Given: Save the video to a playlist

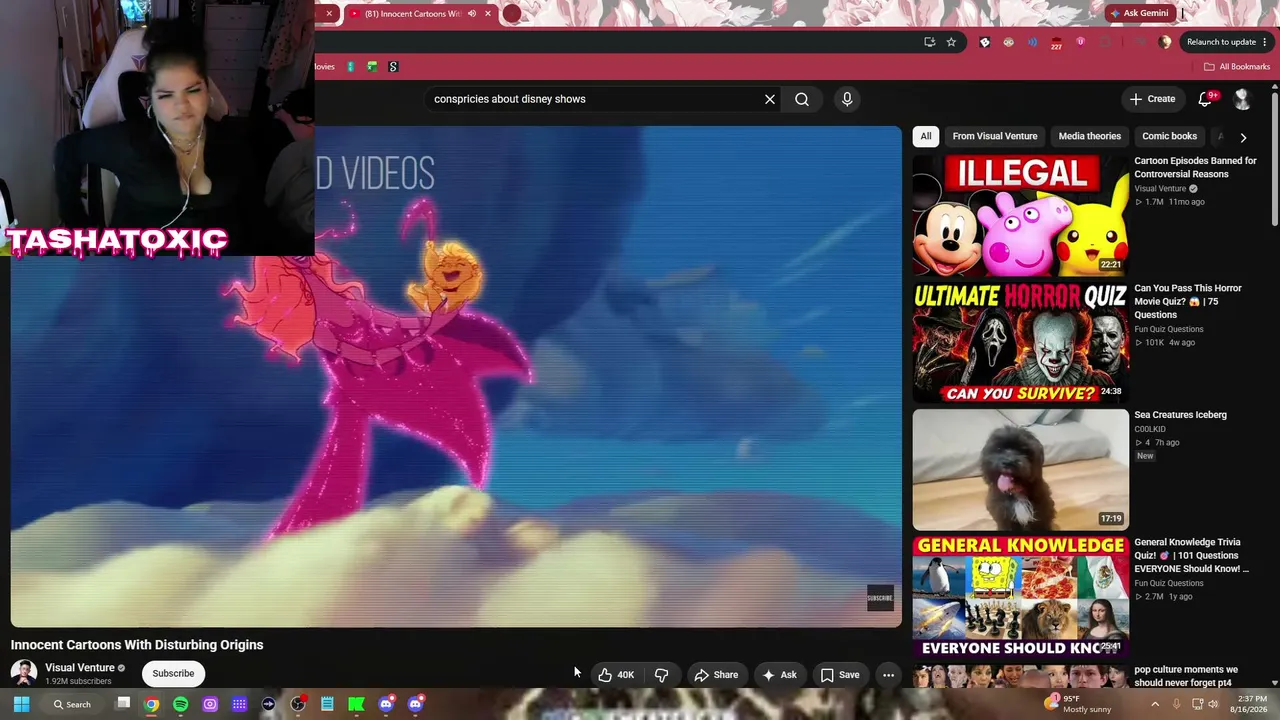Looking at the screenshot, I should [x=840, y=675].
